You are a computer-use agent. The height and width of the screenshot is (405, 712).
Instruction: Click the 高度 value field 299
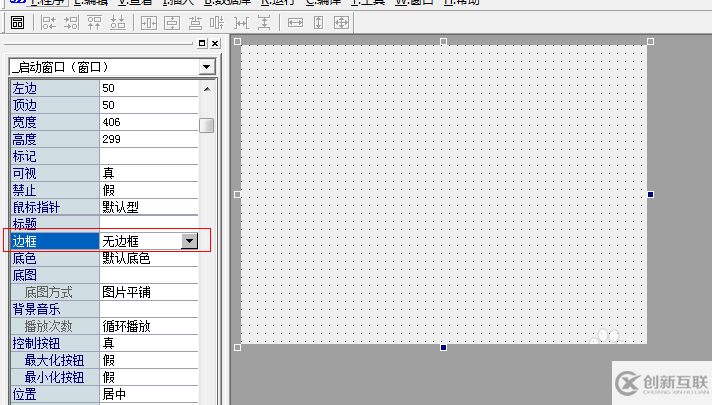point(148,139)
